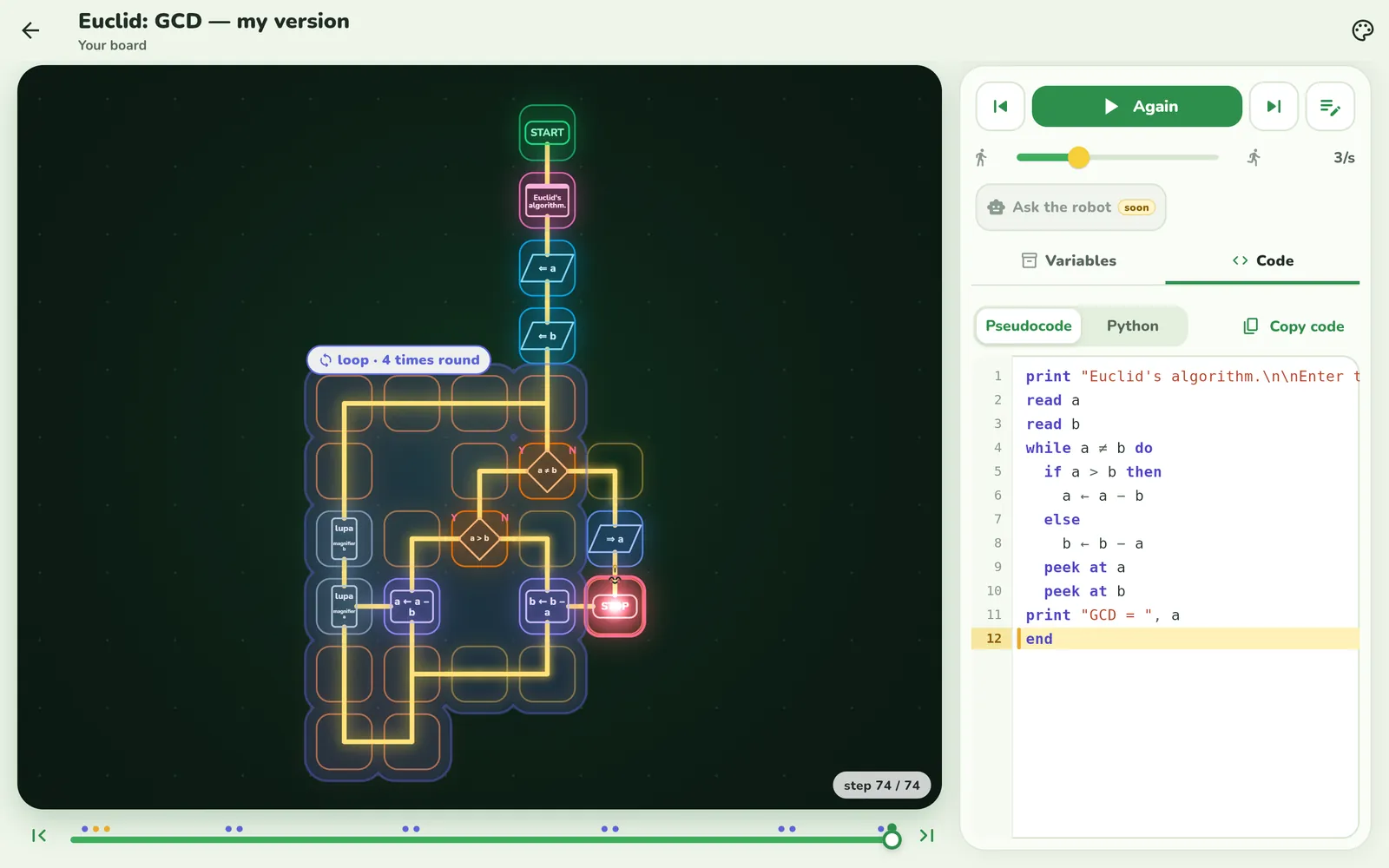Image resolution: width=1389 pixels, height=868 pixels.
Task: Click the green Again play button
Action: click(x=1136, y=107)
